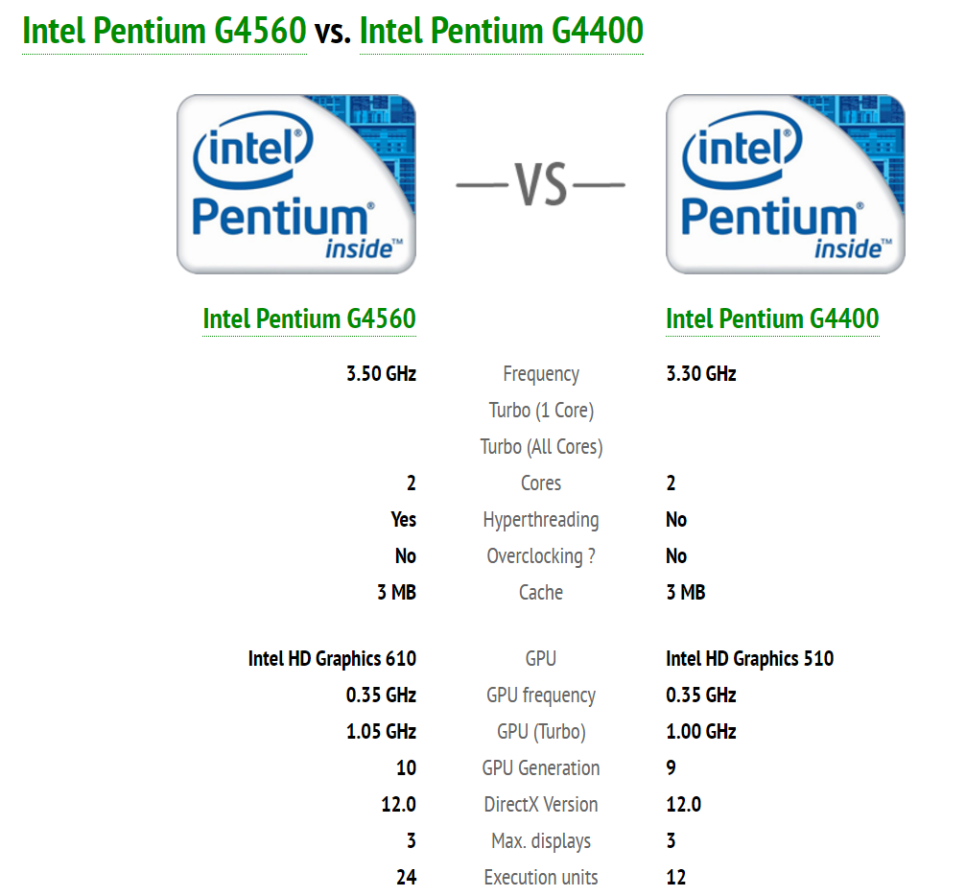Click the right Intel Pentium inside badge
The height and width of the screenshot is (896, 966).
coord(785,184)
